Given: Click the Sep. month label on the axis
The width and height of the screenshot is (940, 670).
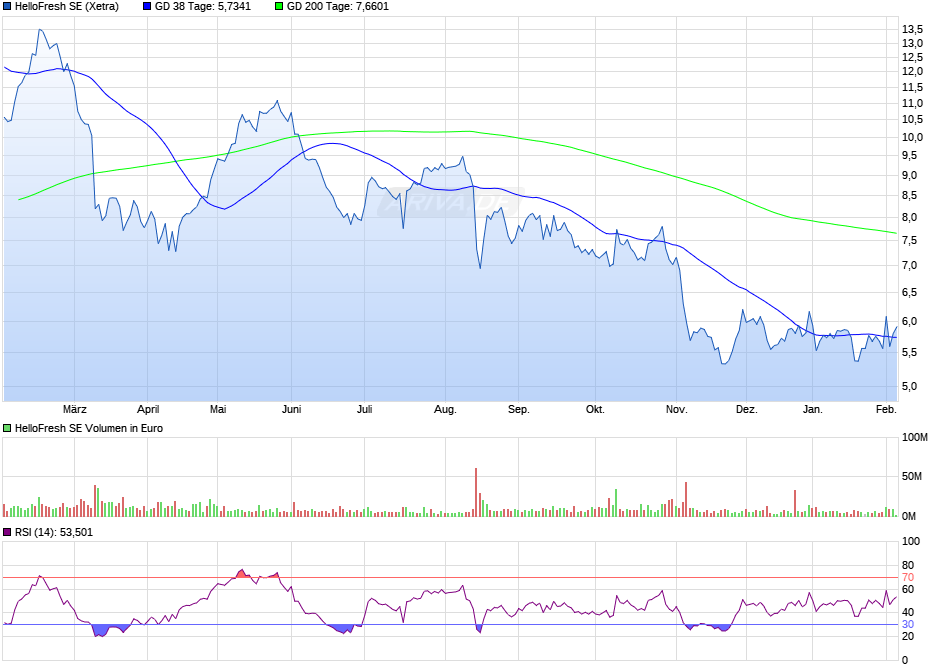Looking at the screenshot, I should (x=519, y=409).
